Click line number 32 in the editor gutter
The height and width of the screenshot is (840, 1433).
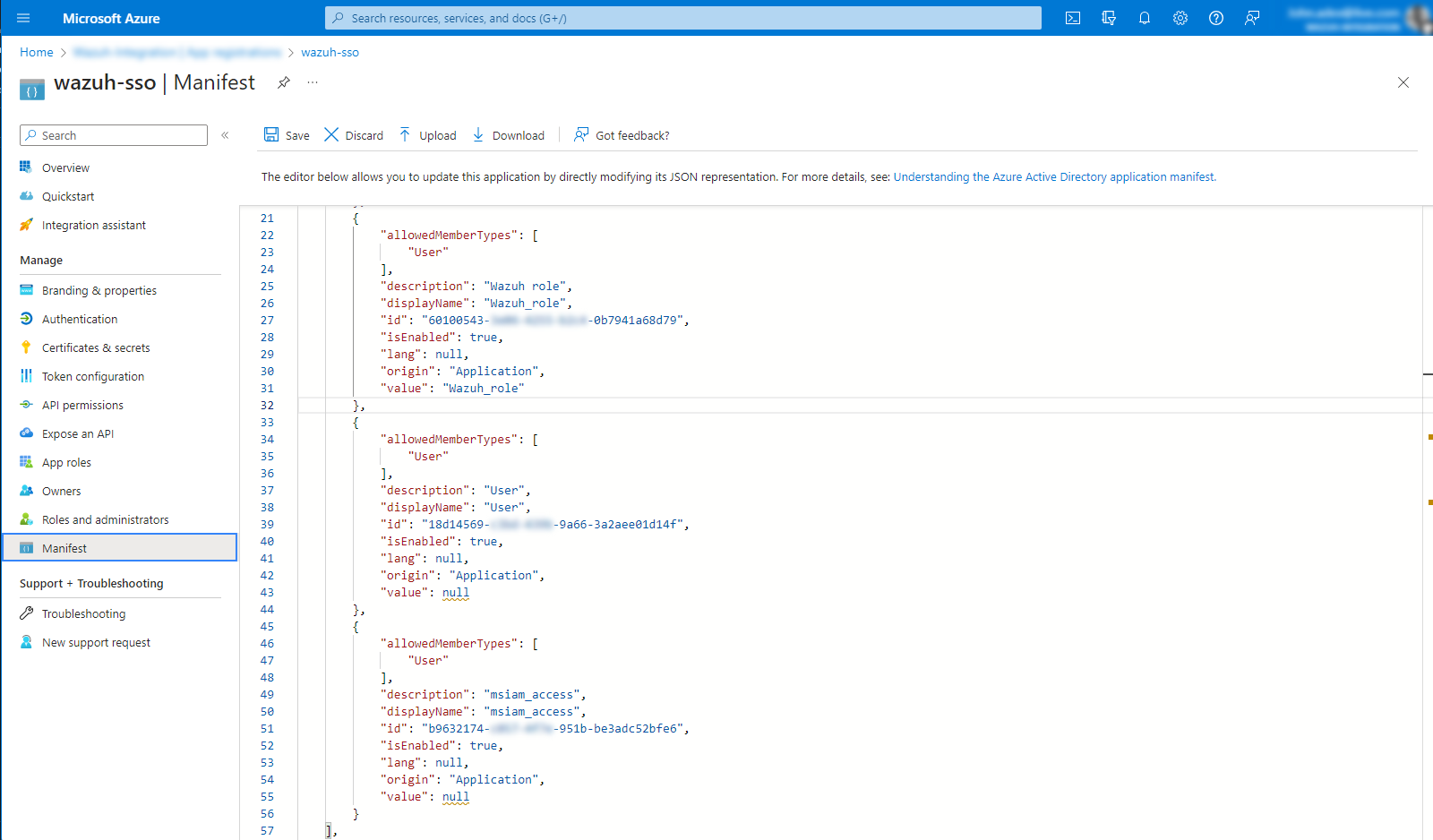pos(267,405)
